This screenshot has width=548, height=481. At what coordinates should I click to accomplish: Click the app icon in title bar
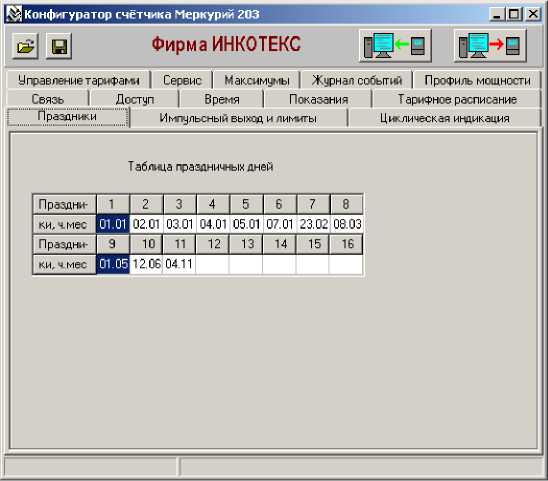click(x=14, y=14)
